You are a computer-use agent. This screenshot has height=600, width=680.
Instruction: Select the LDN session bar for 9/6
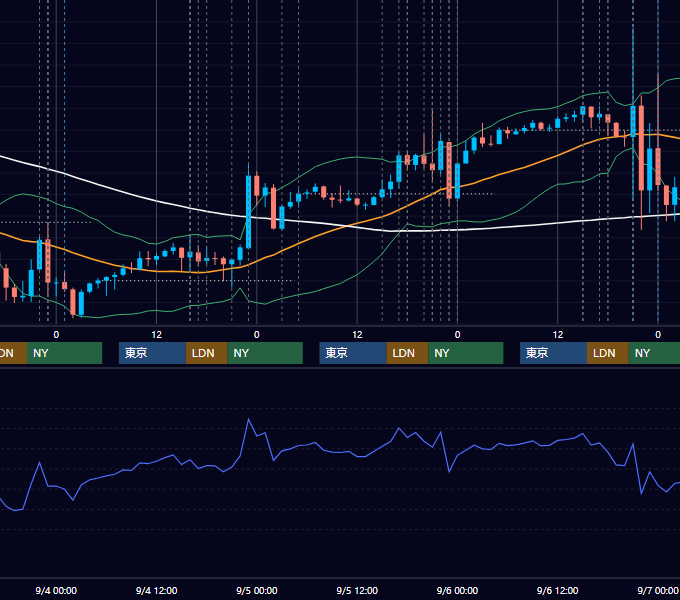pos(608,353)
